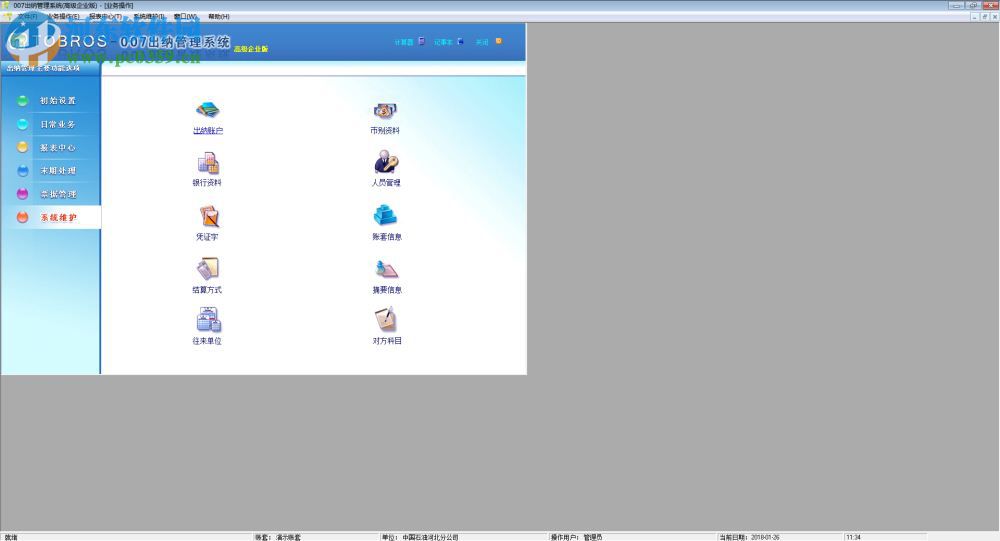1000x541 pixels.
Task: Open the 系统维护(I) menu in menu bar
Action: (149, 17)
